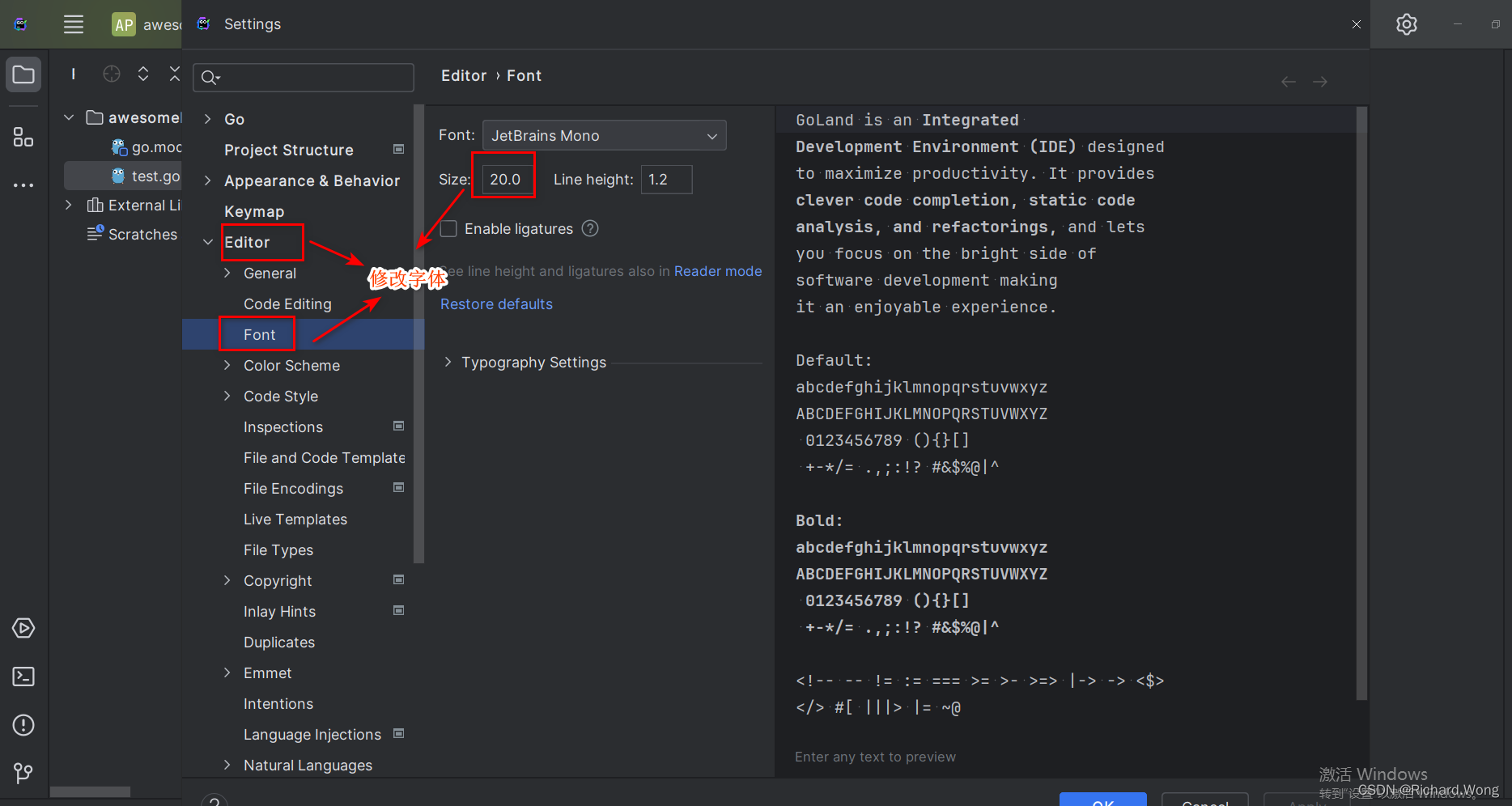Image resolution: width=1512 pixels, height=806 pixels.
Task: Collapse the Editor settings node
Action: (208, 242)
